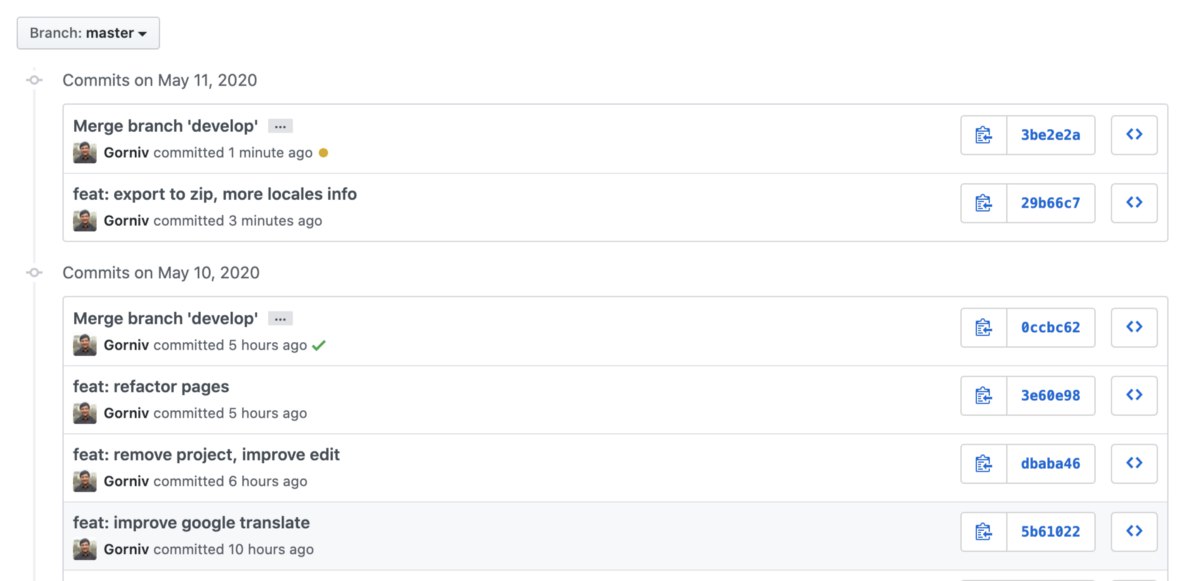Browse repository at commit 5b61022
This screenshot has width=1200, height=581.
click(x=1134, y=531)
